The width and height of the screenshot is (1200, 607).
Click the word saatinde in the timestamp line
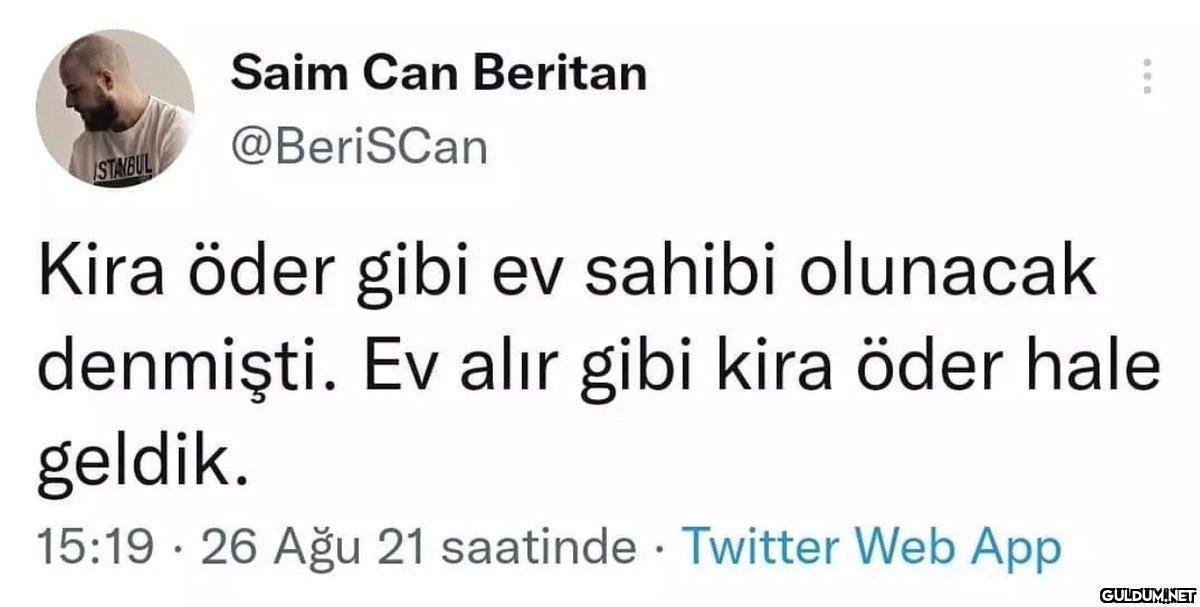coord(538,548)
